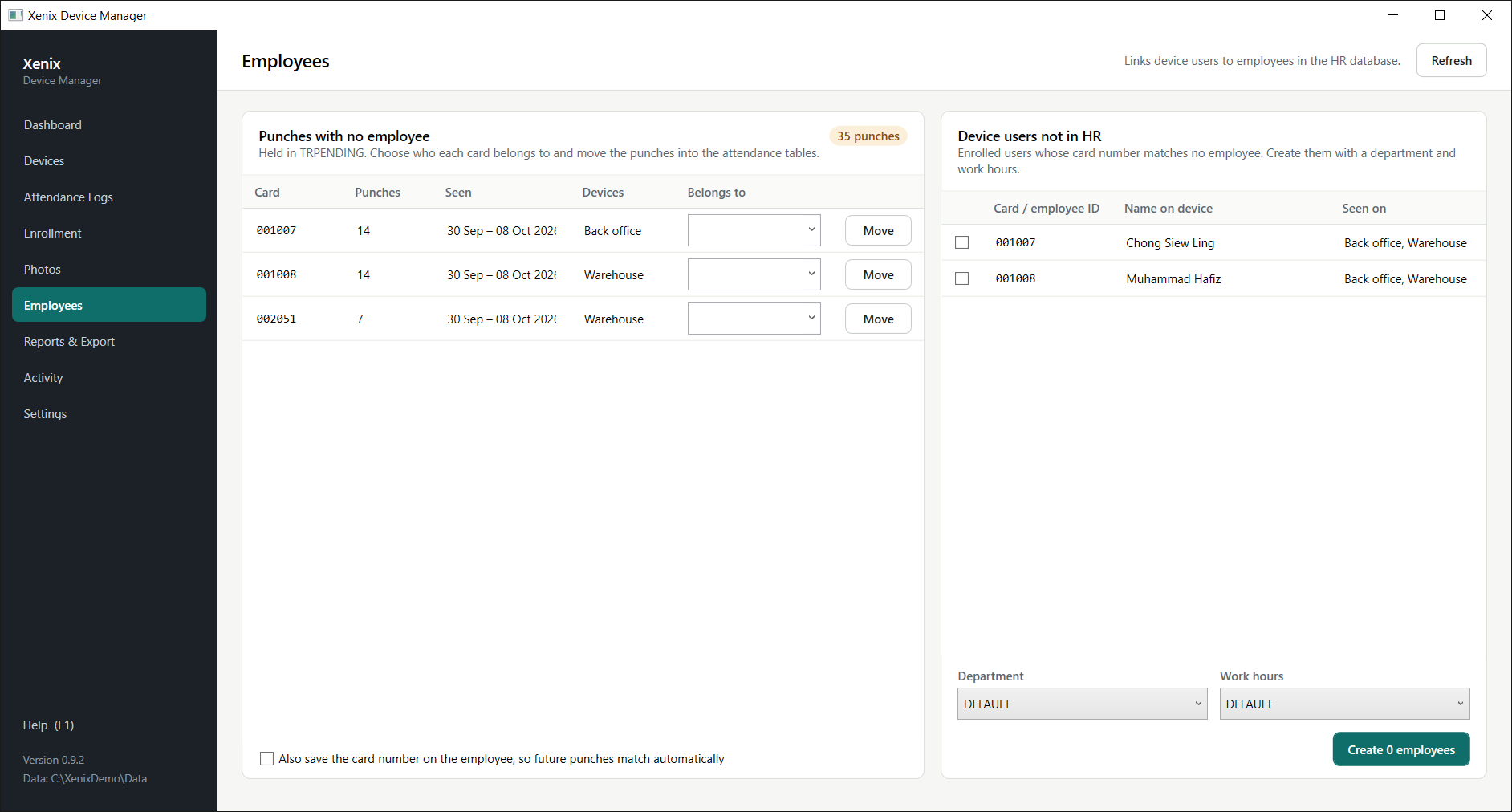Move punches for card 001008
This screenshot has height=812, width=1512.
[x=878, y=274]
